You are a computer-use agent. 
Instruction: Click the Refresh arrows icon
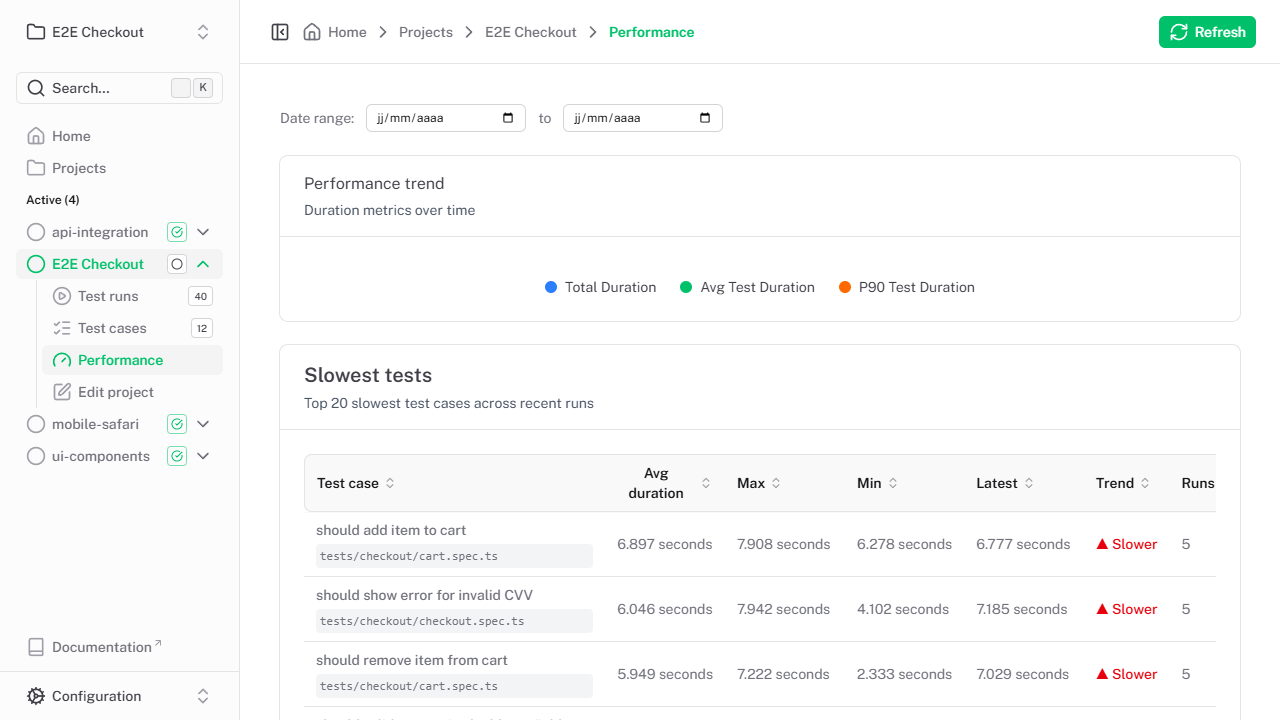(1179, 32)
